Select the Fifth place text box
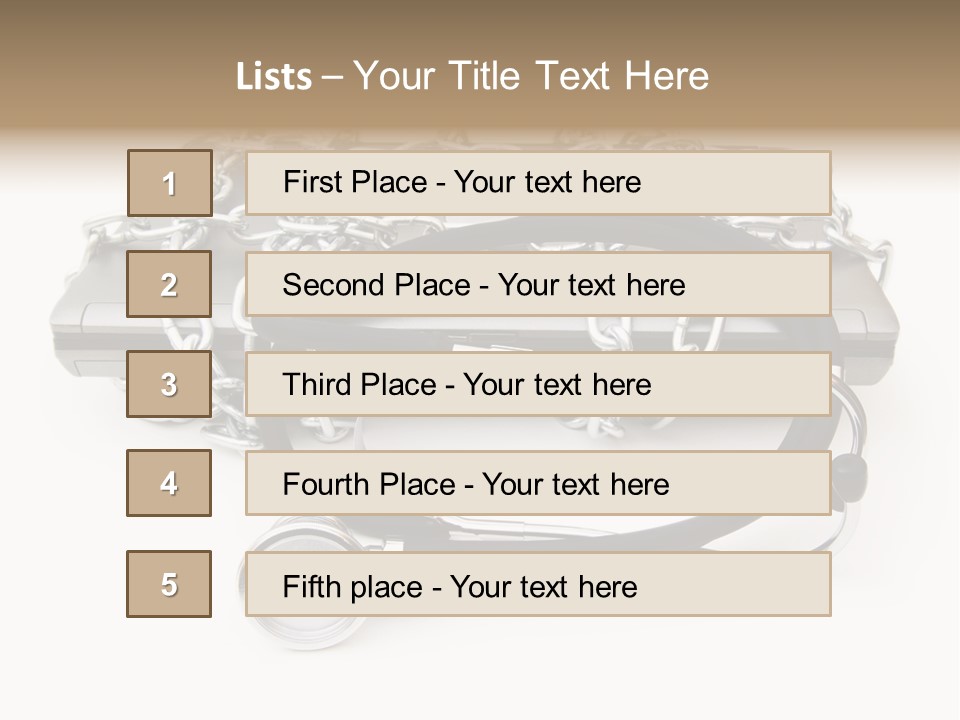The image size is (960, 720). pyautogui.click(x=538, y=585)
